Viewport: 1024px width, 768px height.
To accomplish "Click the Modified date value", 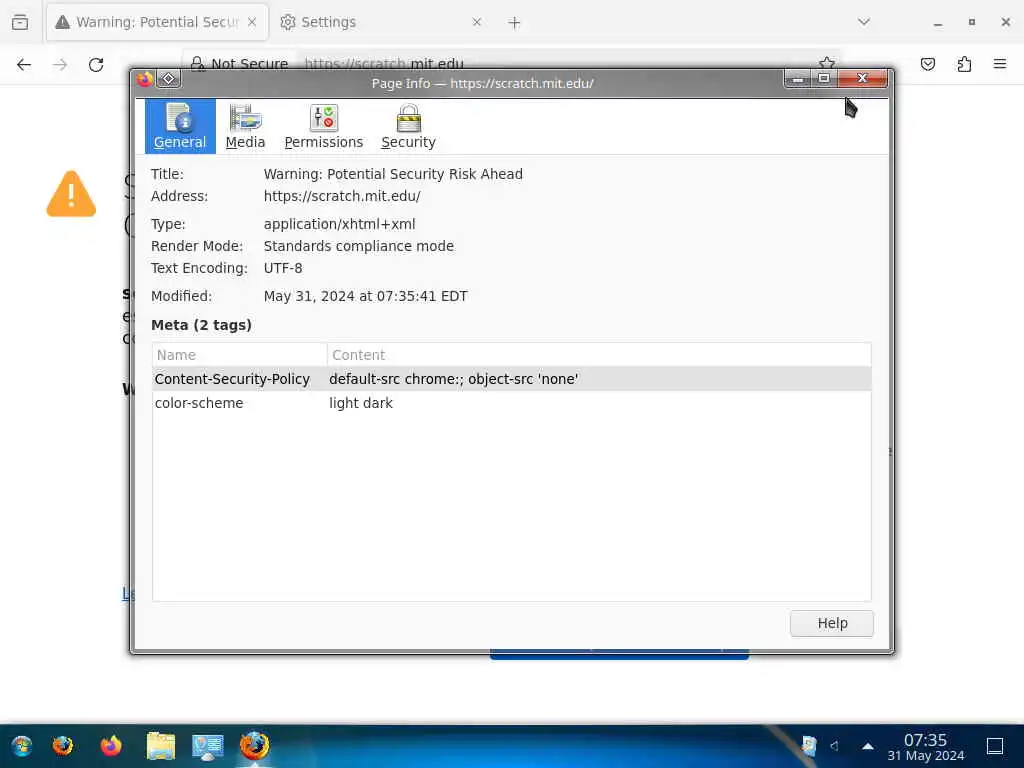I will (365, 296).
